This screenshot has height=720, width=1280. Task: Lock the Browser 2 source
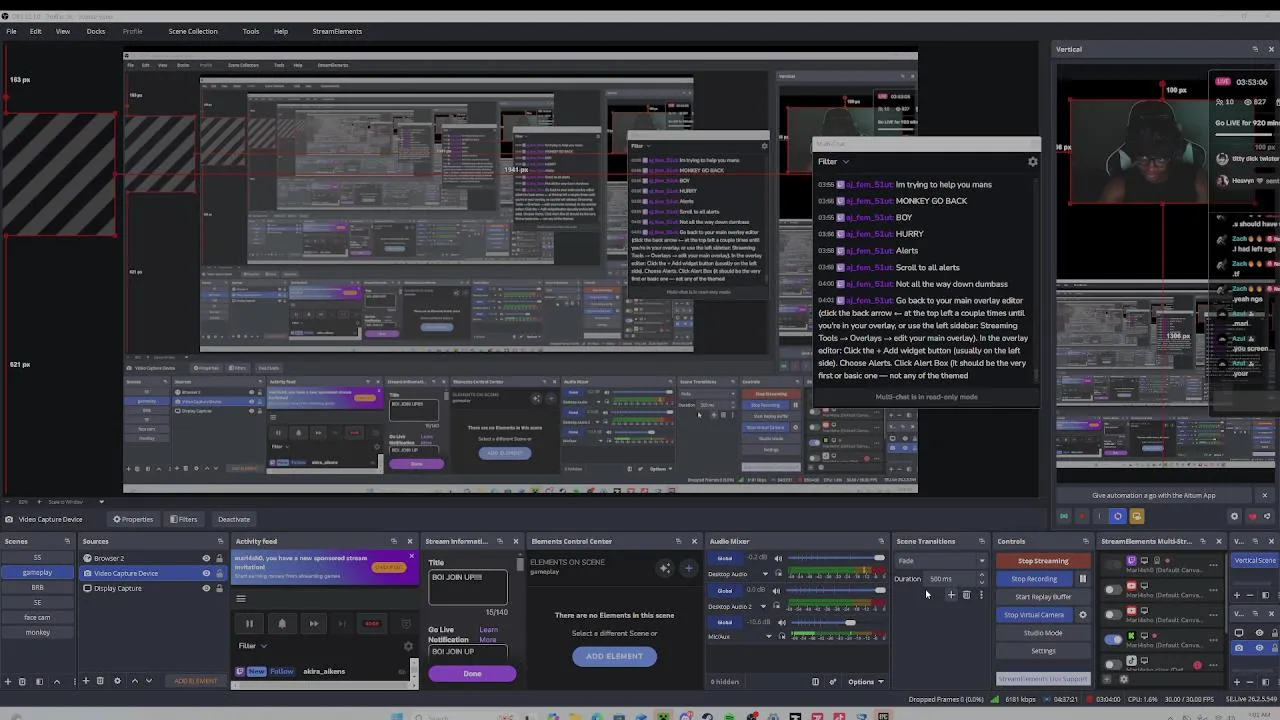[x=219, y=558]
